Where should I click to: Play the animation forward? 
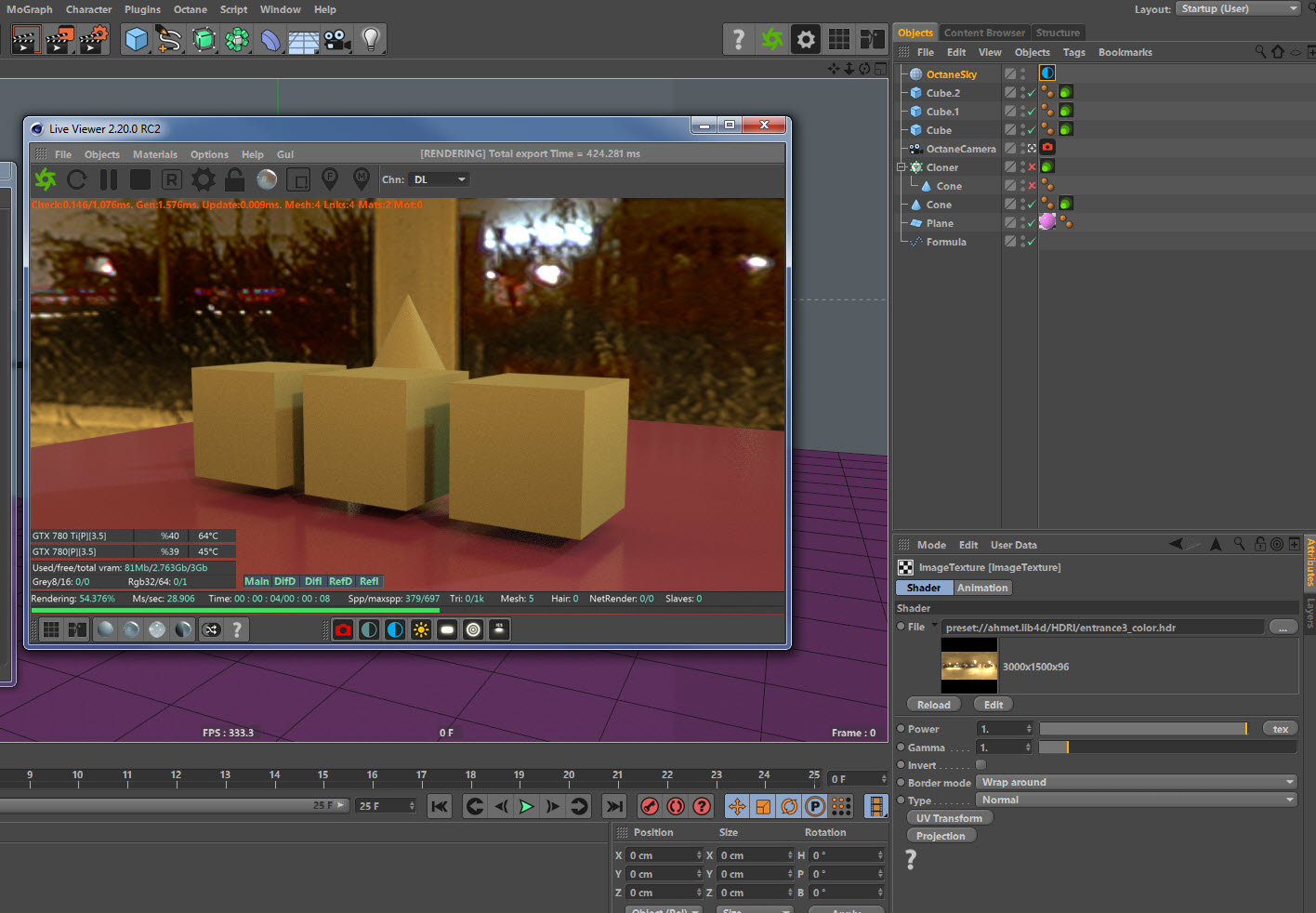click(526, 806)
